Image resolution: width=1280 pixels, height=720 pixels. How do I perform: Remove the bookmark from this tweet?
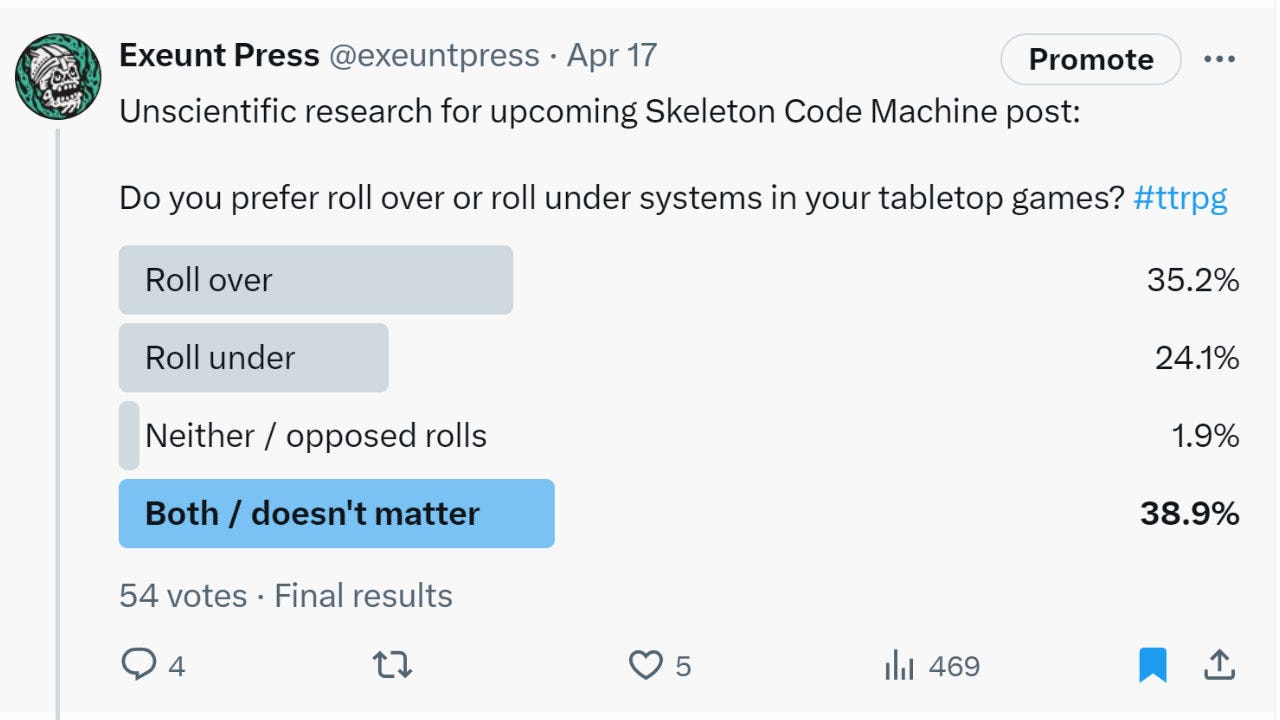1153,663
